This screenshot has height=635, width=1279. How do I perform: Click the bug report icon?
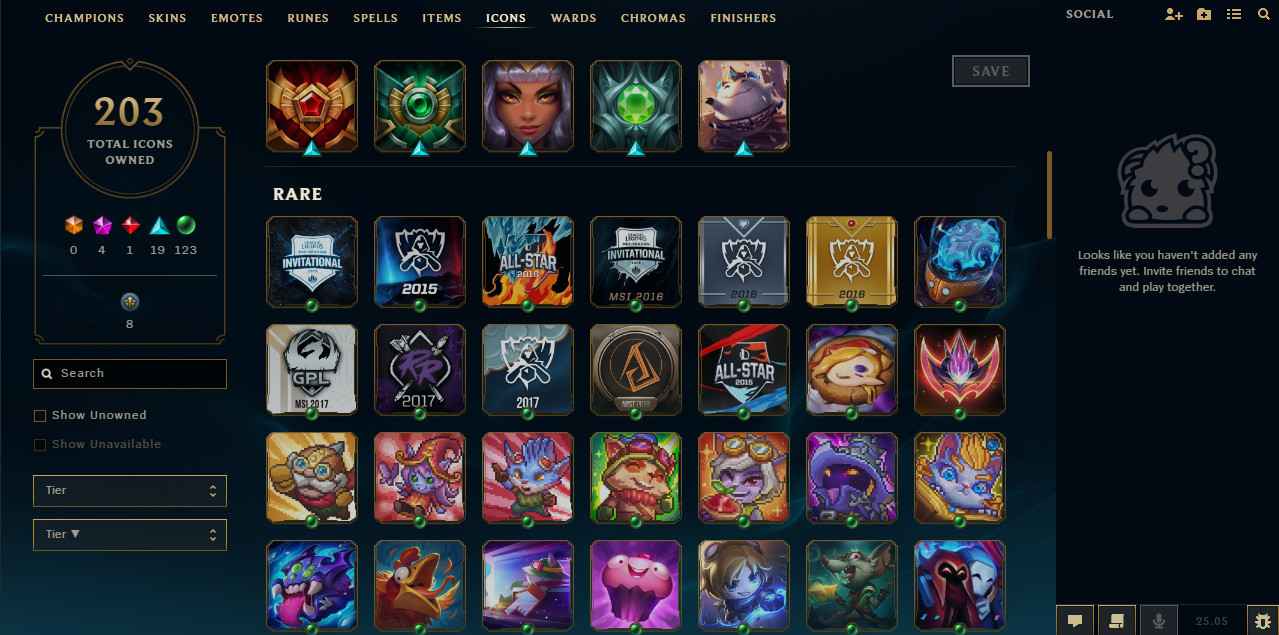point(1261,620)
